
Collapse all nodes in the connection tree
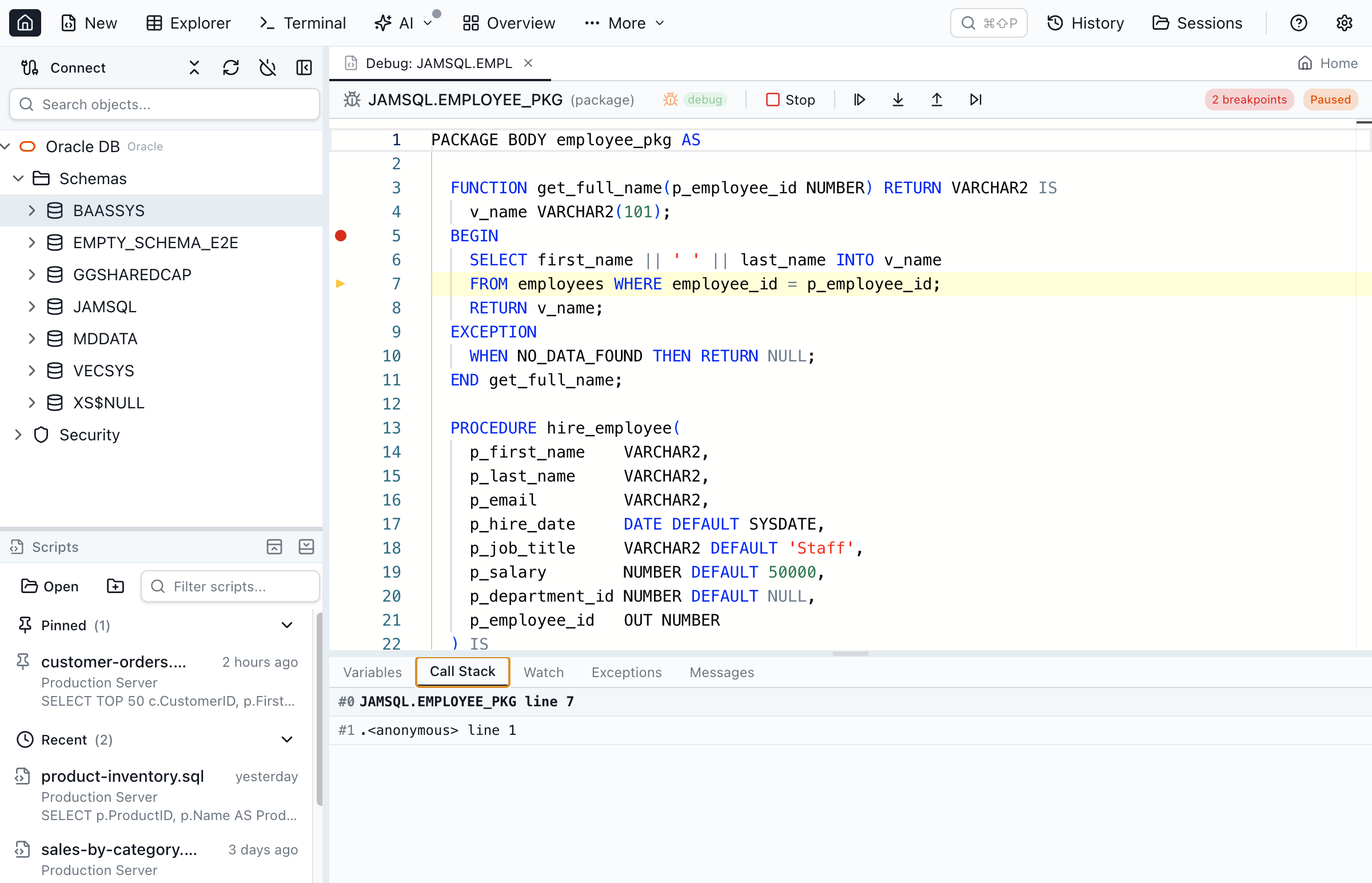pos(193,67)
